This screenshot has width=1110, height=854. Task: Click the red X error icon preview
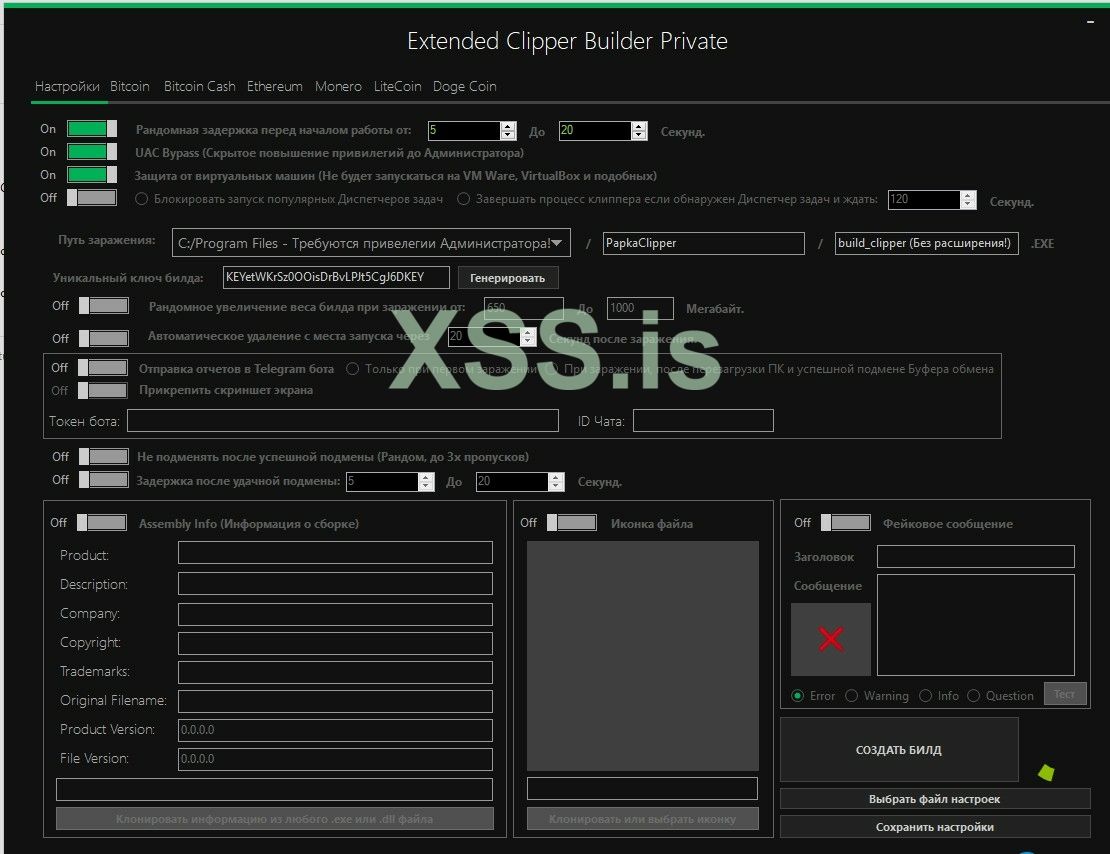pyautogui.click(x=830, y=639)
